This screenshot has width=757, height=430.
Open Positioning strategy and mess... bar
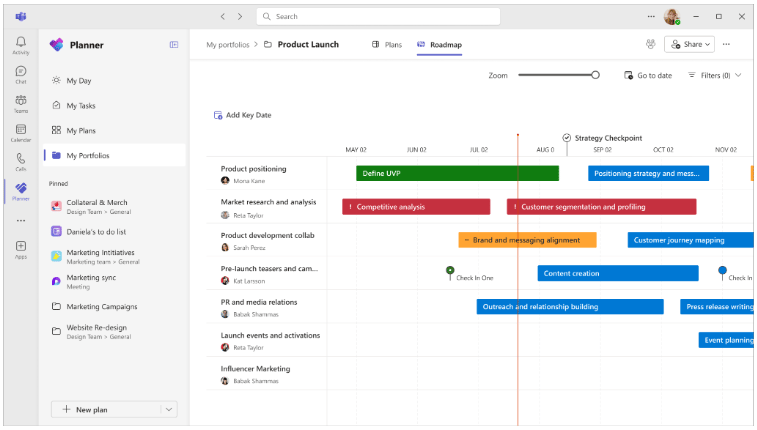tap(648, 173)
